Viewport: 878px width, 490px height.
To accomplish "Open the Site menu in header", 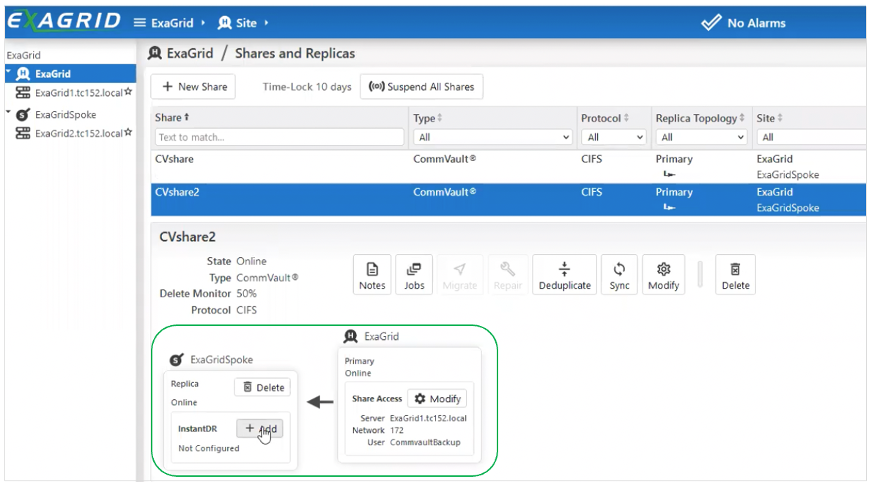I will (237, 23).
